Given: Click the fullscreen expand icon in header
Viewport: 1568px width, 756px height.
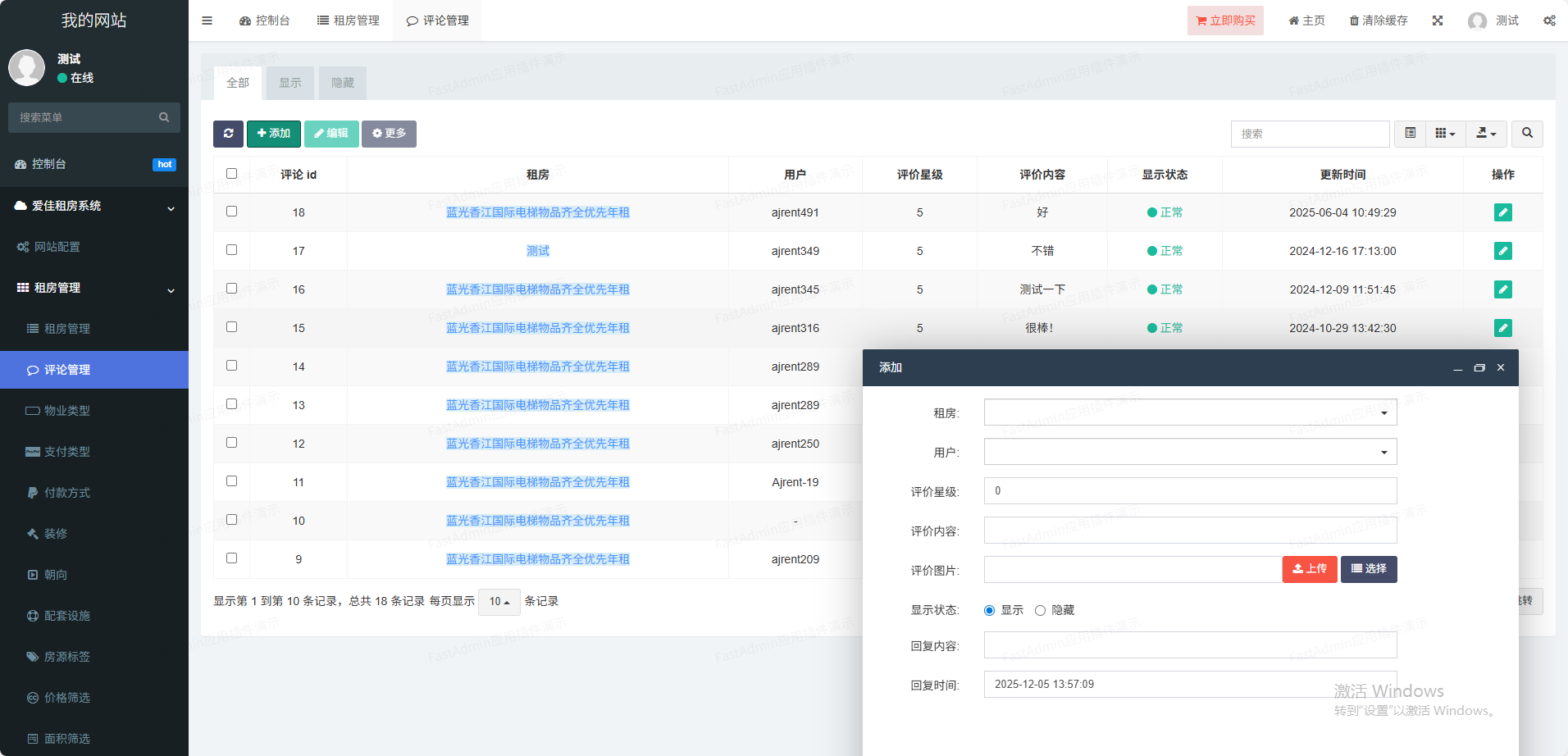Looking at the screenshot, I should tap(1438, 20).
